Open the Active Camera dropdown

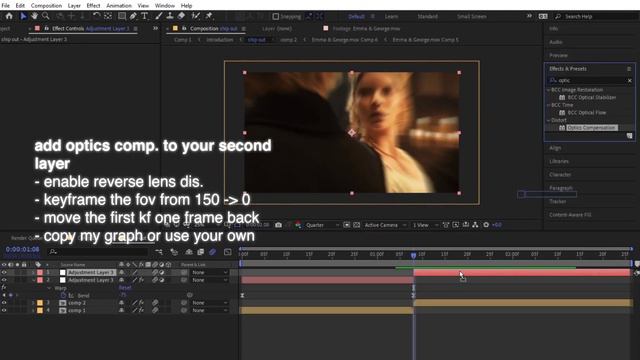(x=385, y=225)
